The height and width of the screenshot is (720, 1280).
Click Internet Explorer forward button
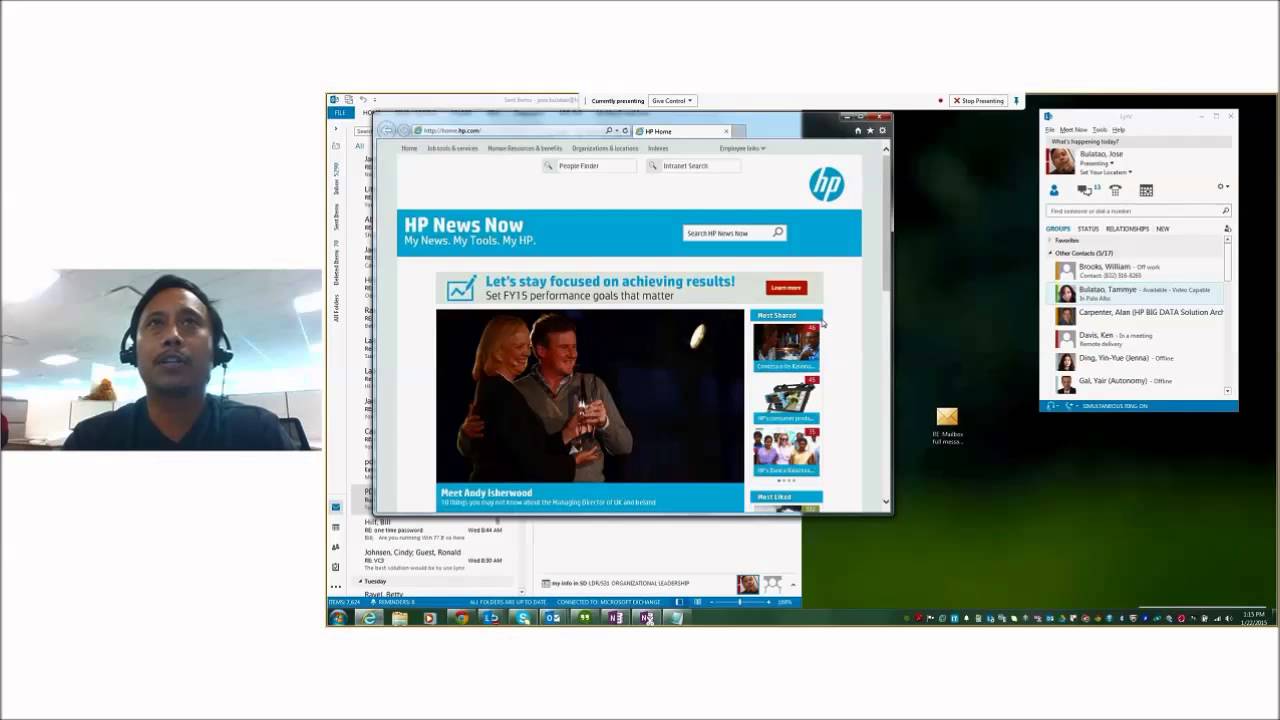tap(404, 131)
